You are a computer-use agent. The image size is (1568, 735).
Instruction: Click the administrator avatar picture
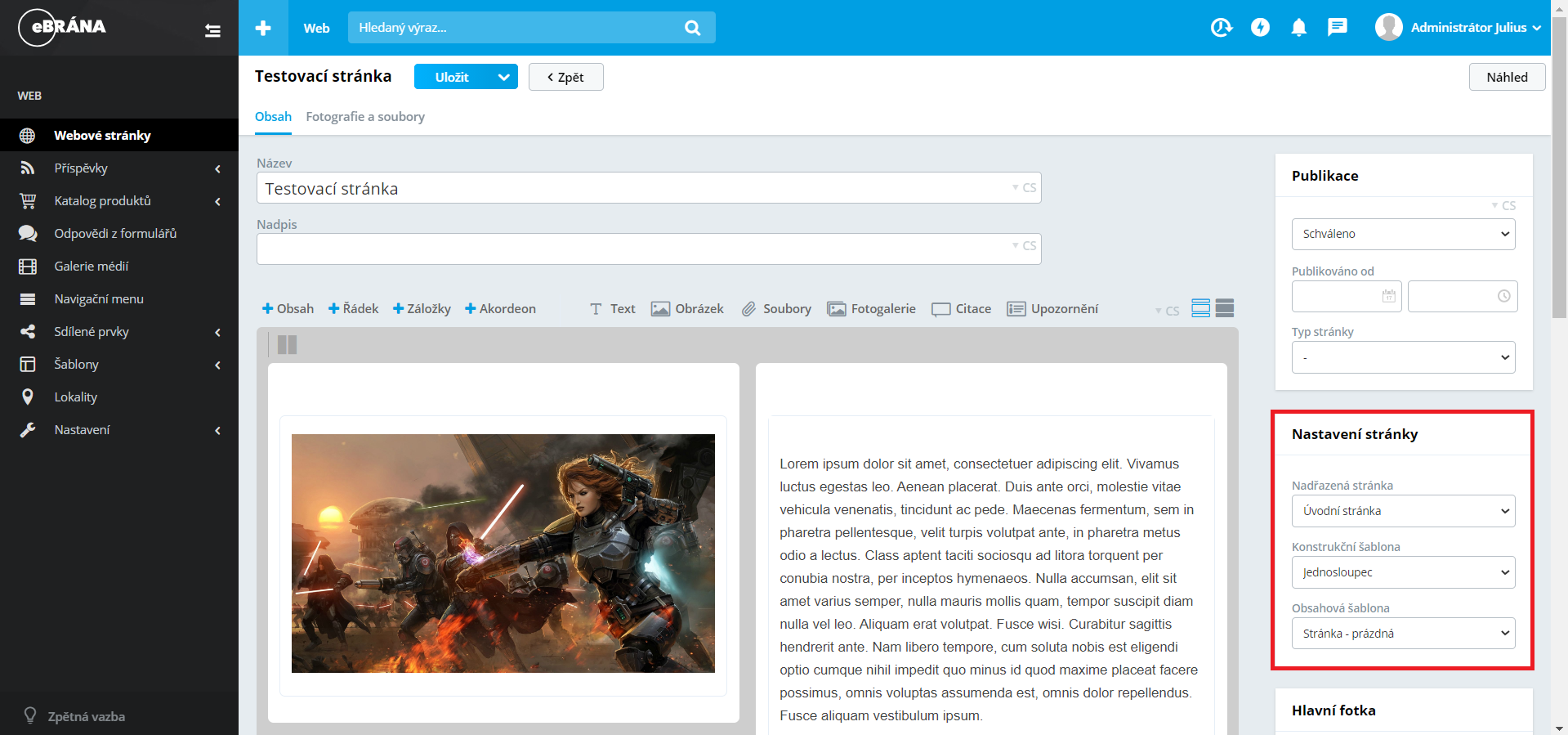[x=1388, y=27]
